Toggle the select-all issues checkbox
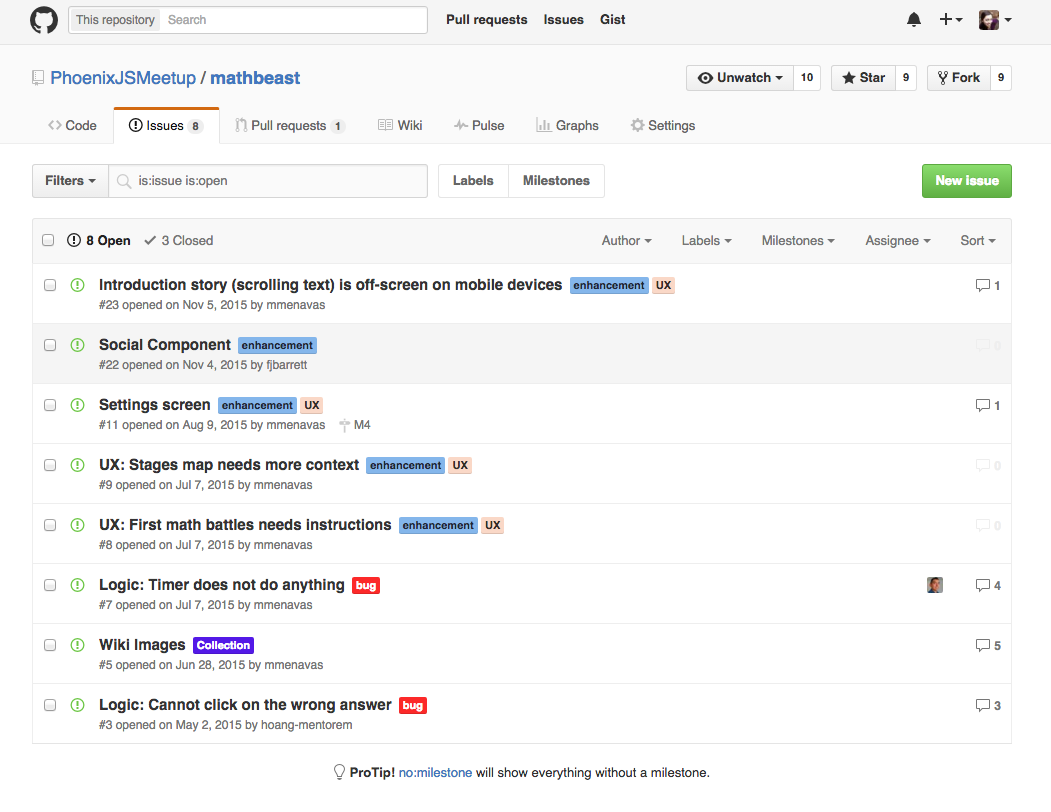This screenshot has height=812, width=1051. click(x=48, y=240)
